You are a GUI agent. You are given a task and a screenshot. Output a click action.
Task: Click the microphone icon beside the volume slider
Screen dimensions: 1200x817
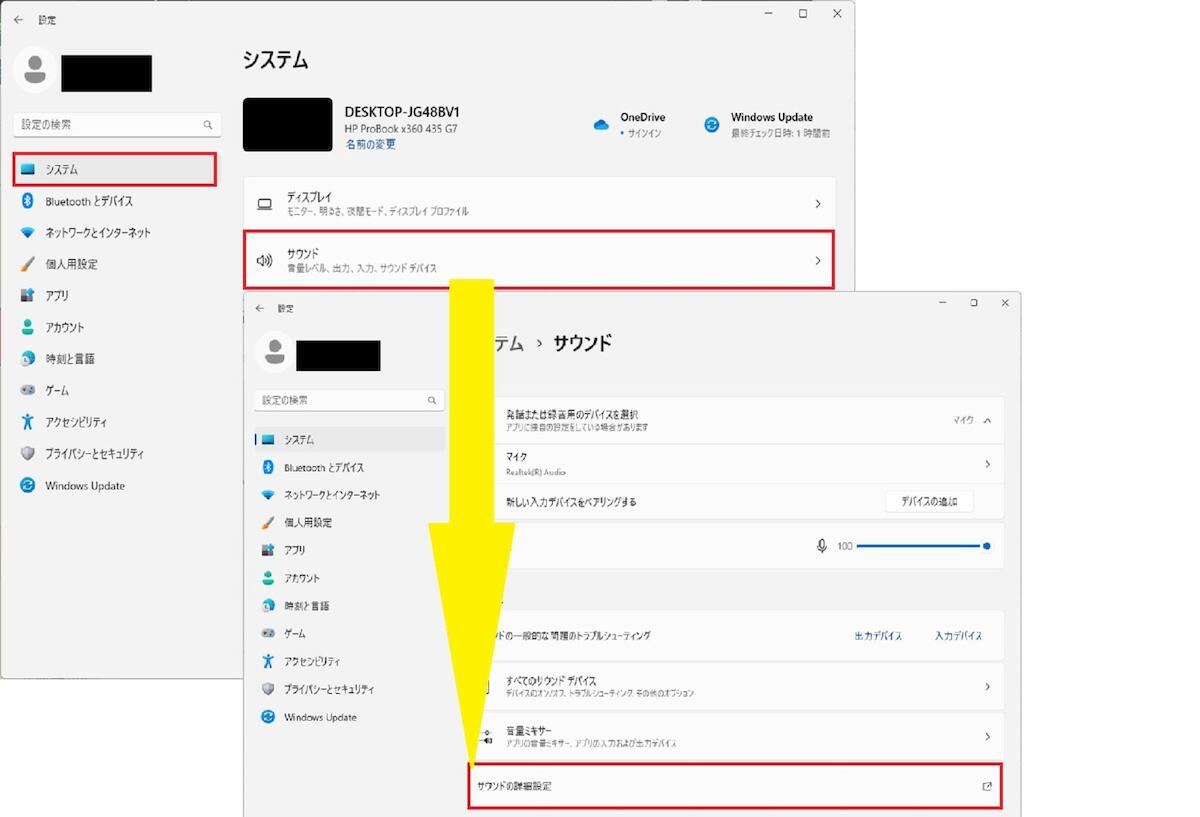click(821, 546)
